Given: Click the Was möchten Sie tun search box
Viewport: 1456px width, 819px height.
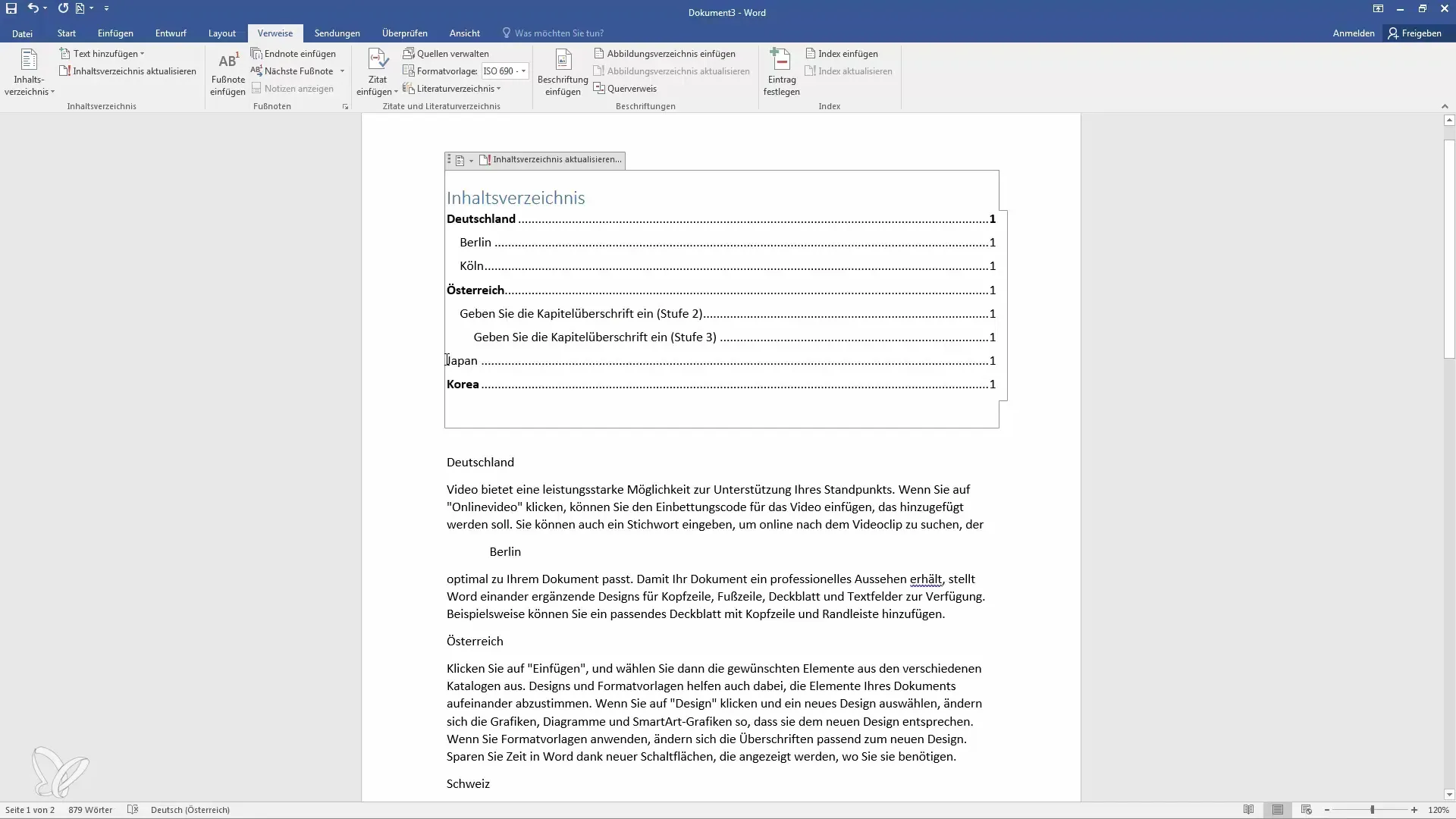Looking at the screenshot, I should [553, 33].
